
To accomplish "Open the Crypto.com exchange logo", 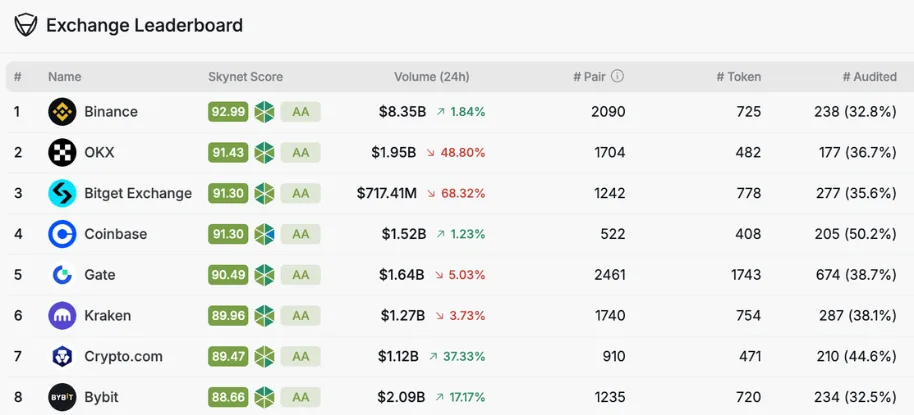I will tap(62, 357).
